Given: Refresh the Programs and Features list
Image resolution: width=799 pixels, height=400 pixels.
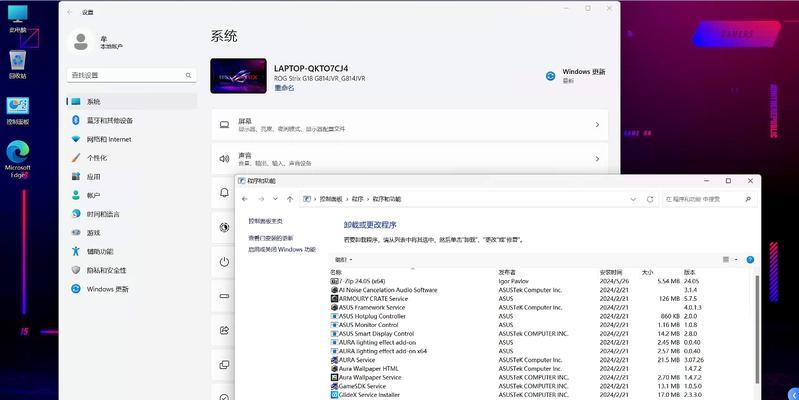Looking at the screenshot, I should (650, 199).
